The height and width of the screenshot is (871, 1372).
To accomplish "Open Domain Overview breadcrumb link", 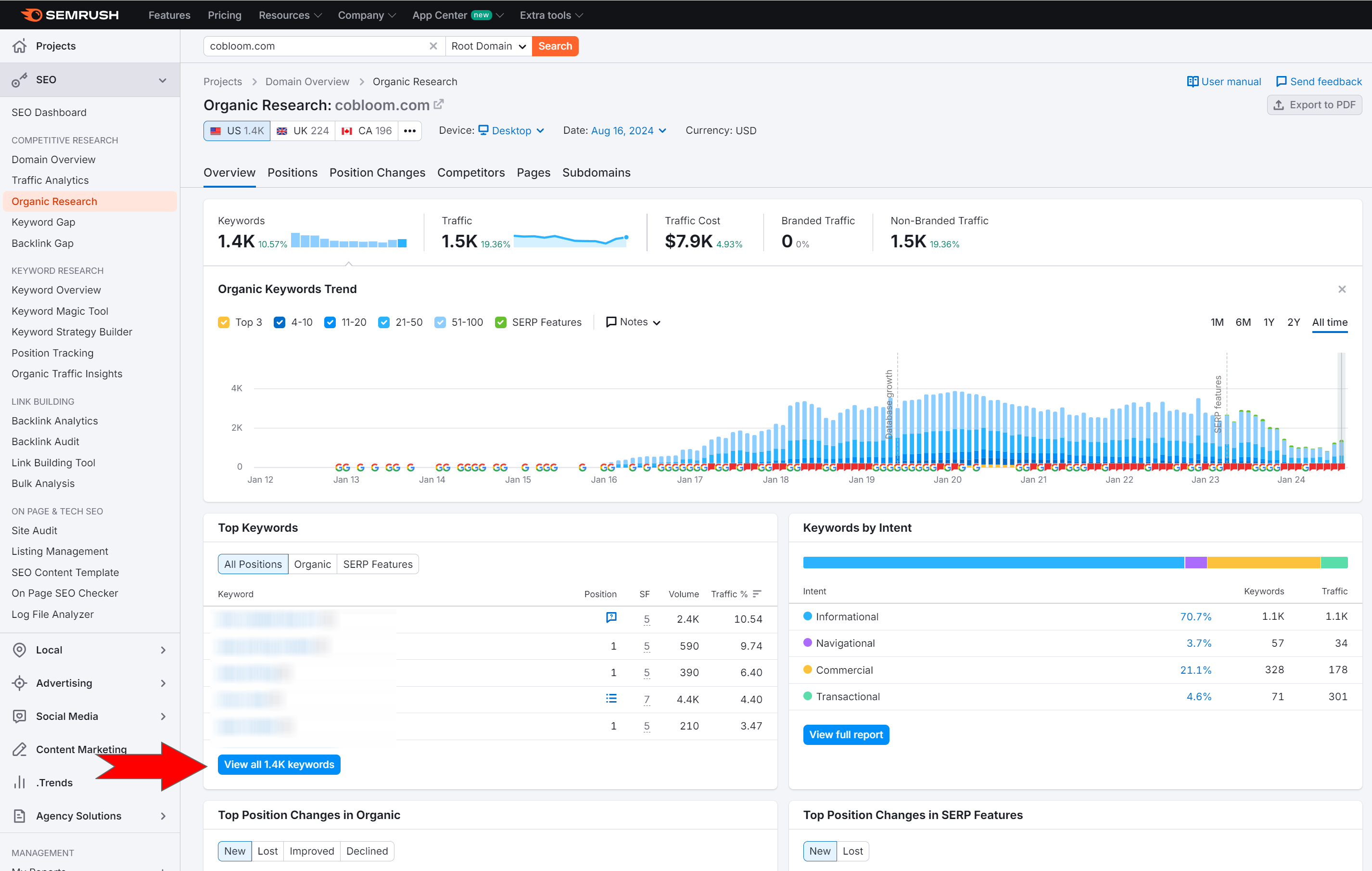I will tap(307, 81).
